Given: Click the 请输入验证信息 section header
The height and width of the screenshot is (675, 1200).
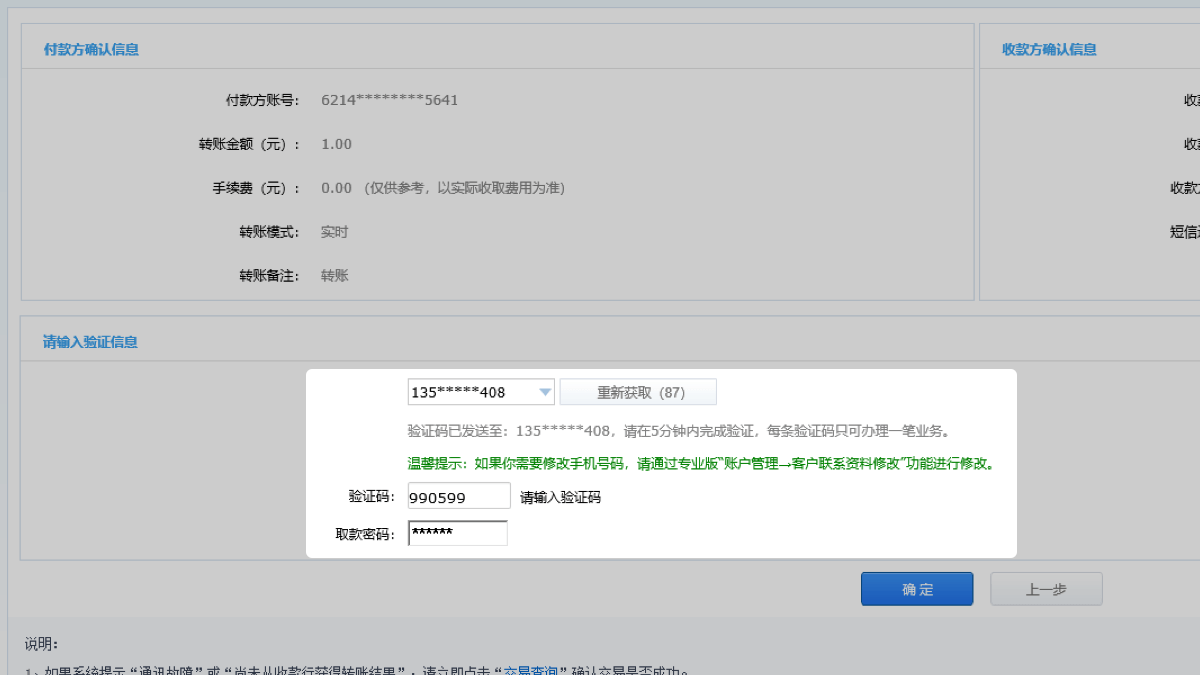Looking at the screenshot, I should [x=90, y=342].
